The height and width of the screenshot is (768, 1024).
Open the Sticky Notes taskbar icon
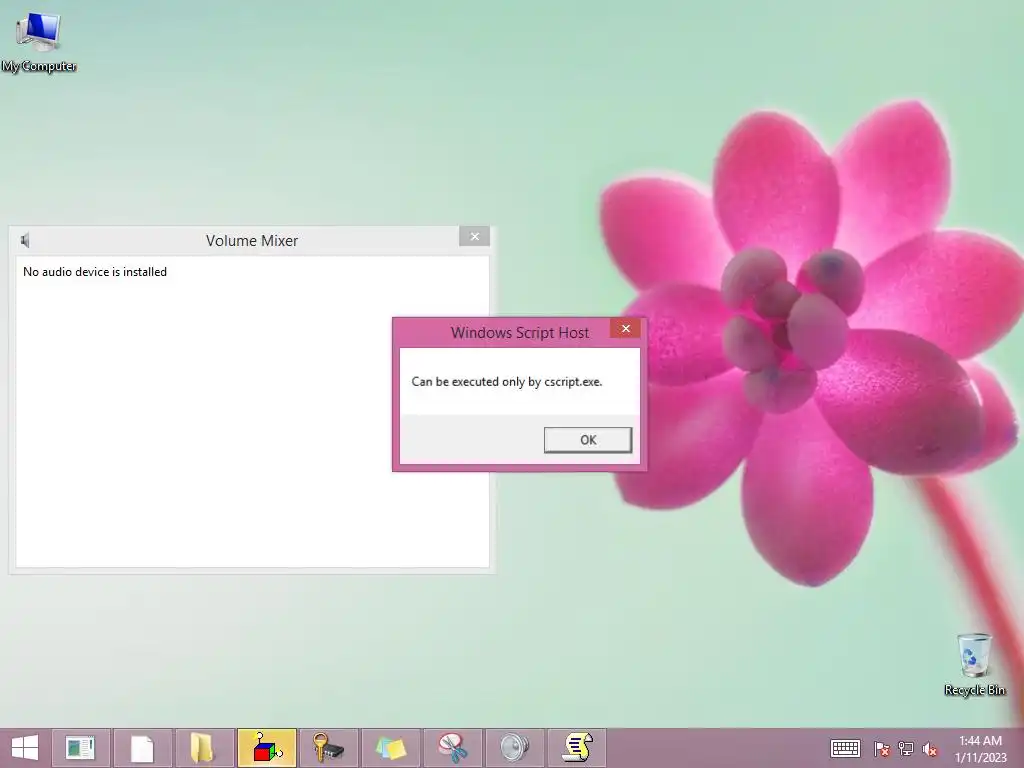391,748
